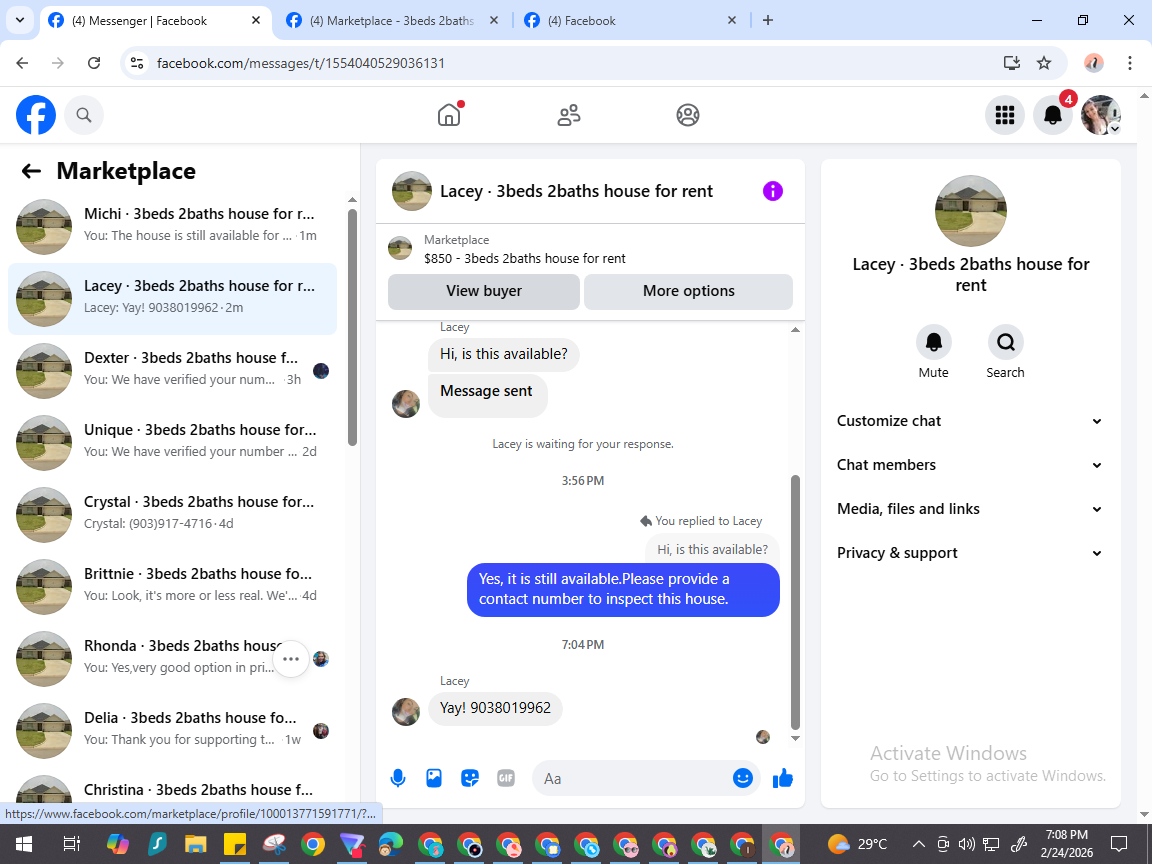Open the taskbar clock showing 7:08 PM
Viewport: 1152px width, 864px height.
tap(1067, 844)
